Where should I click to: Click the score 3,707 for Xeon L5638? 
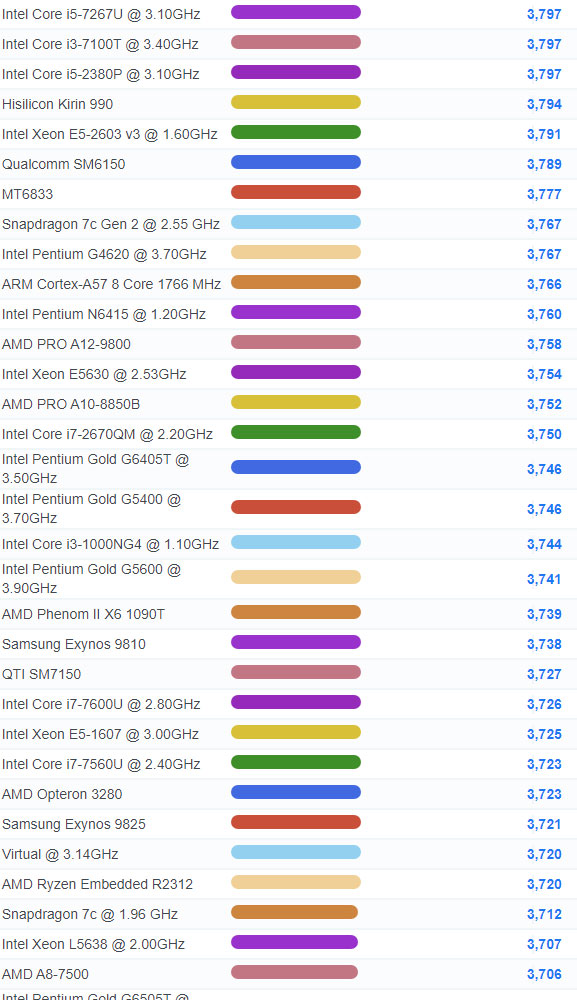[x=544, y=944]
